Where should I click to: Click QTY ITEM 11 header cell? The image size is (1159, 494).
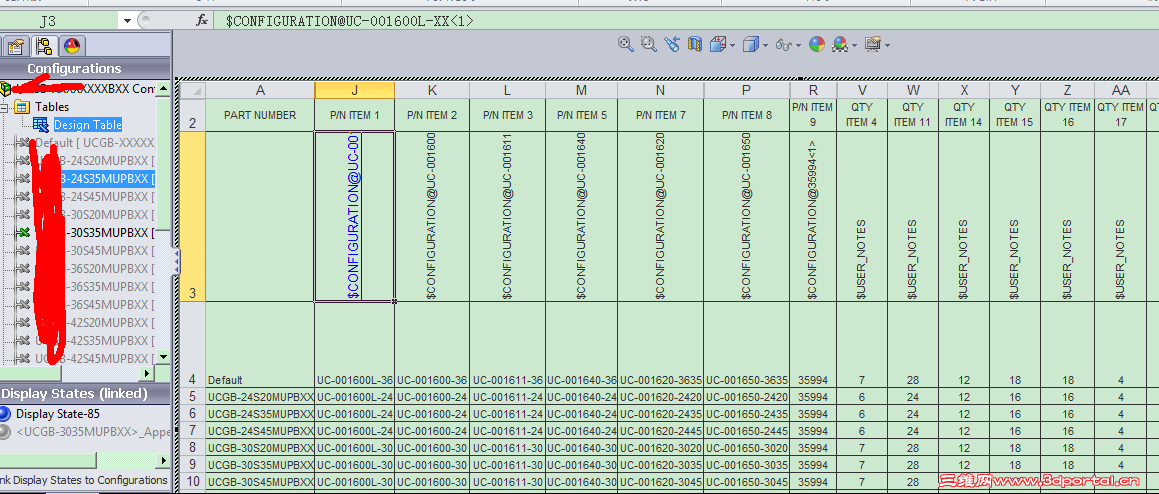click(913, 115)
